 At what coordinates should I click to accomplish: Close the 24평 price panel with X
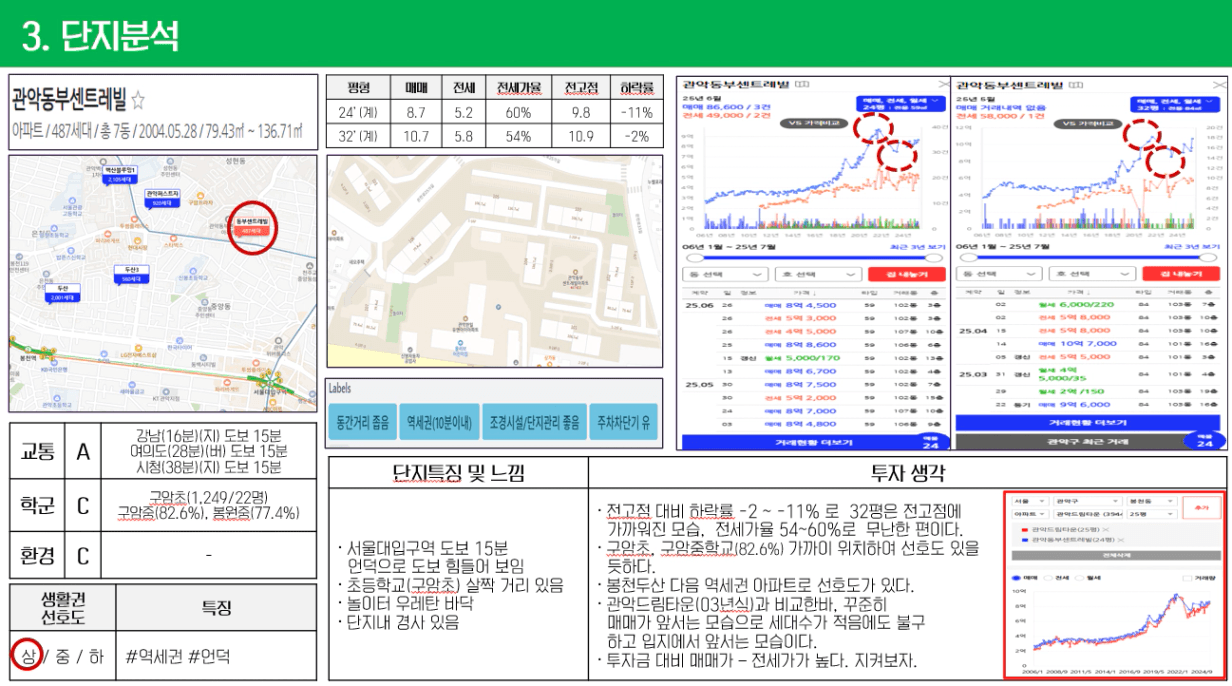coord(944,84)
